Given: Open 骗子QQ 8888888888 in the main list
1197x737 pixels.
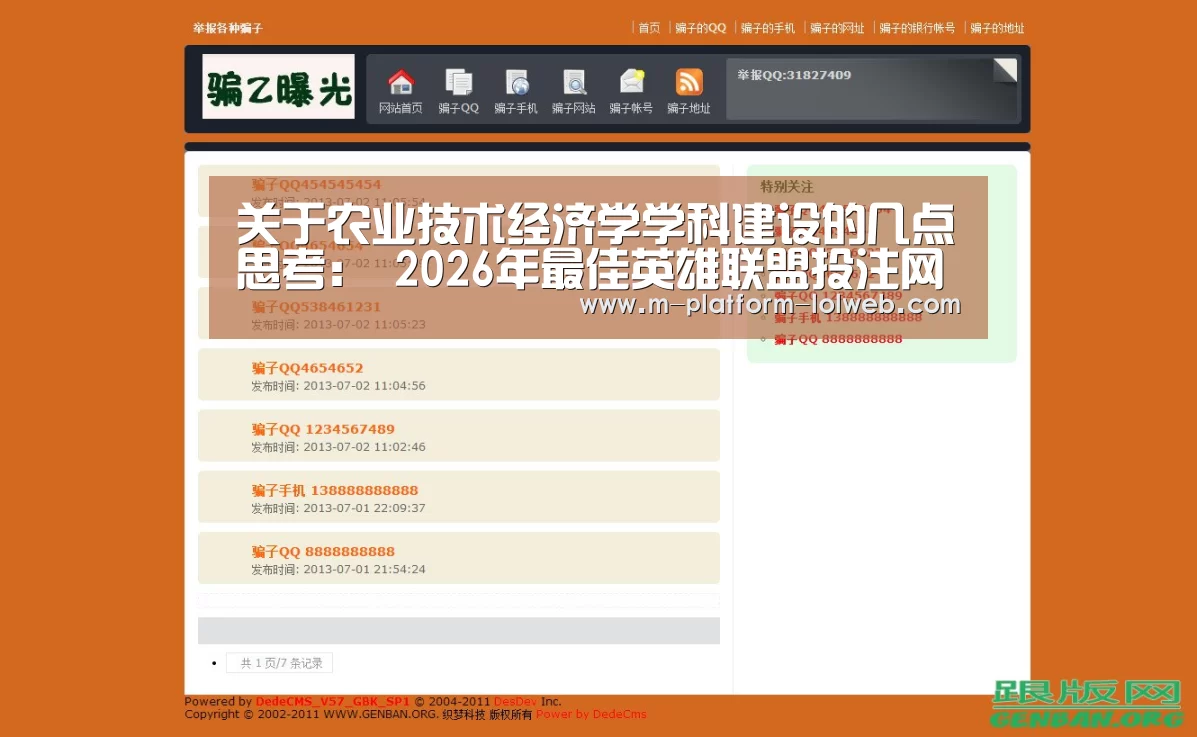Looking at the screenshot, I should click(x=323, y=551).
